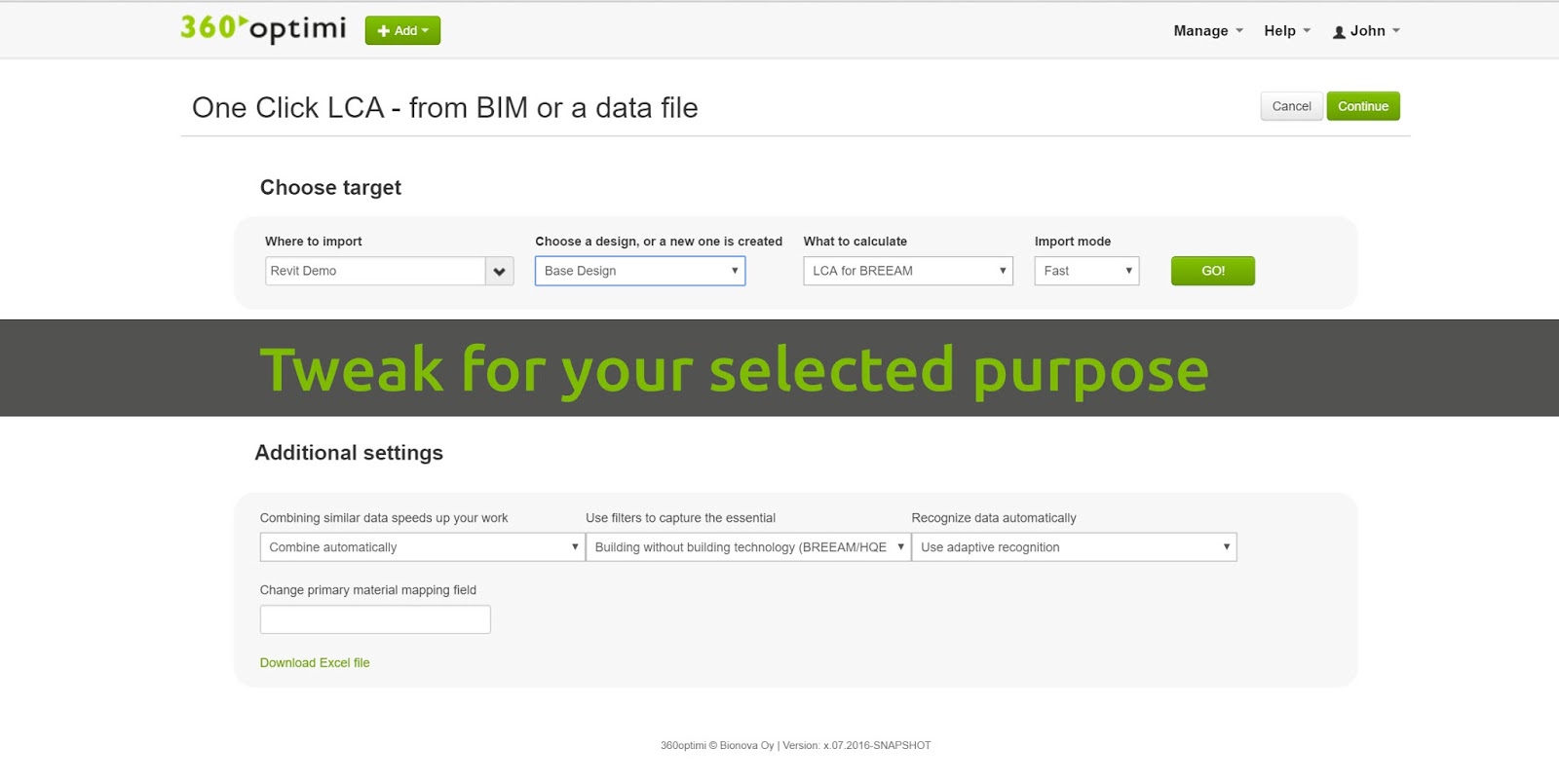
Task: Click the primary material mapping field
Action: coord(374,619)
